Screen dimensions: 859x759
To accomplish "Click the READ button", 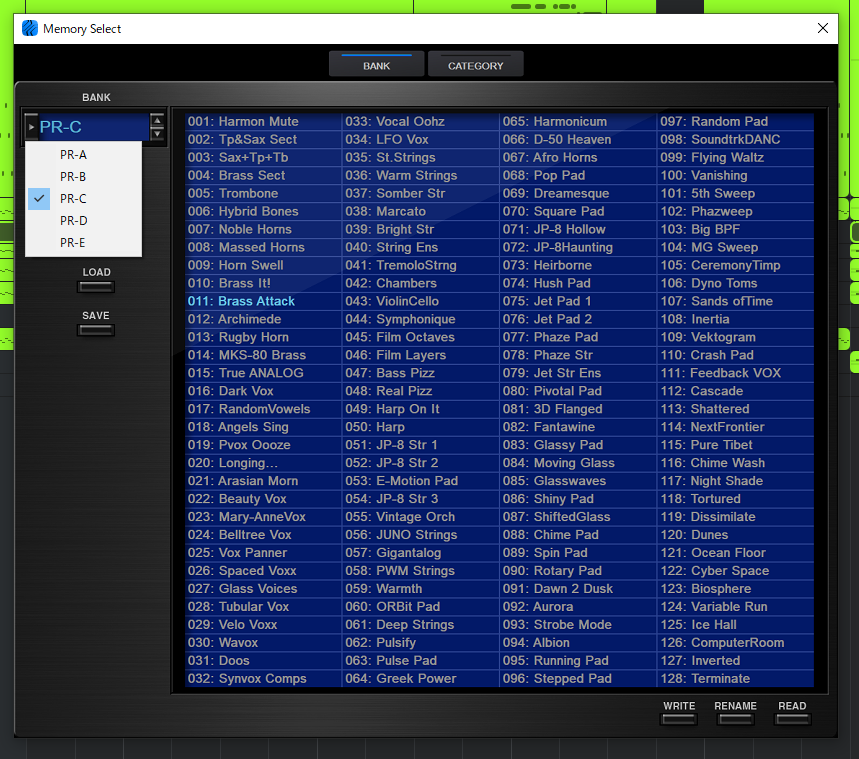I will [x=792, y=719].
